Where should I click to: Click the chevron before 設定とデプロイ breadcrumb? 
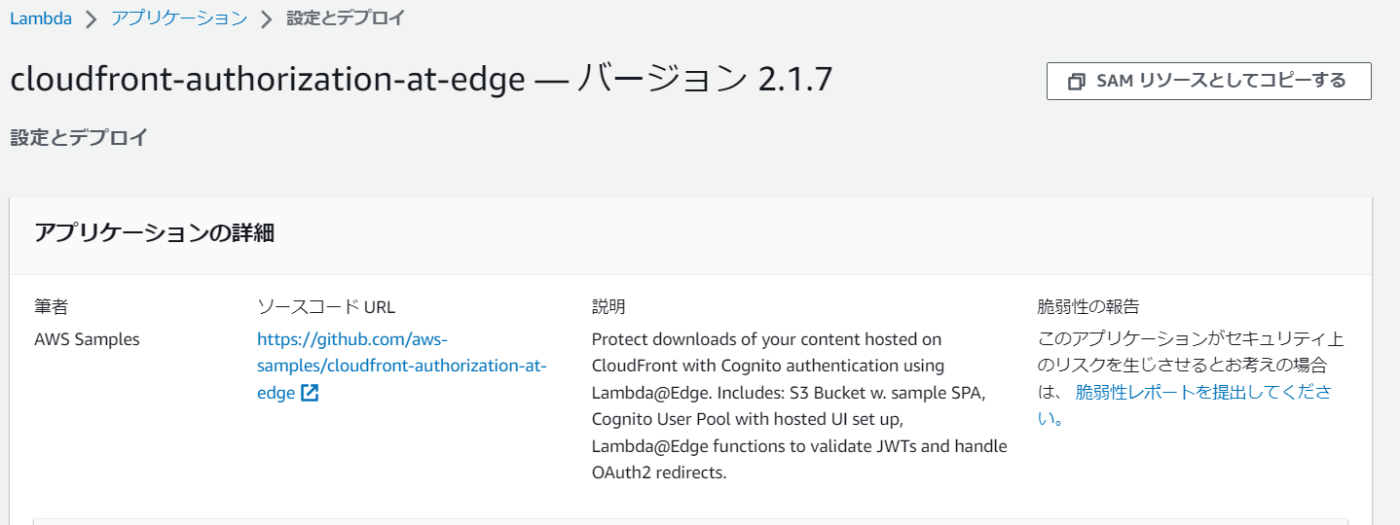click(x=266, y=19)
